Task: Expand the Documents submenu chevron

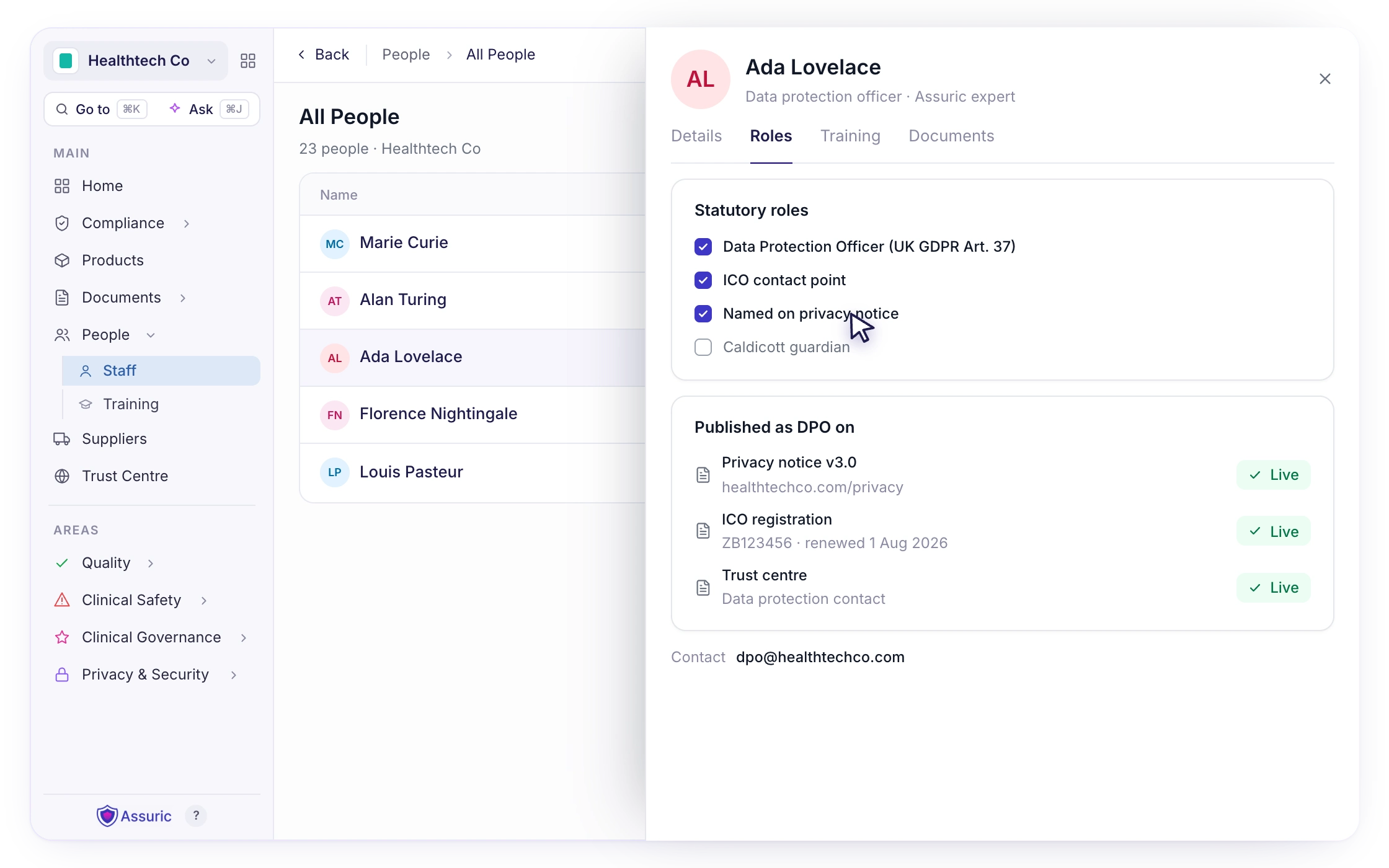Action: click(183, 298)
